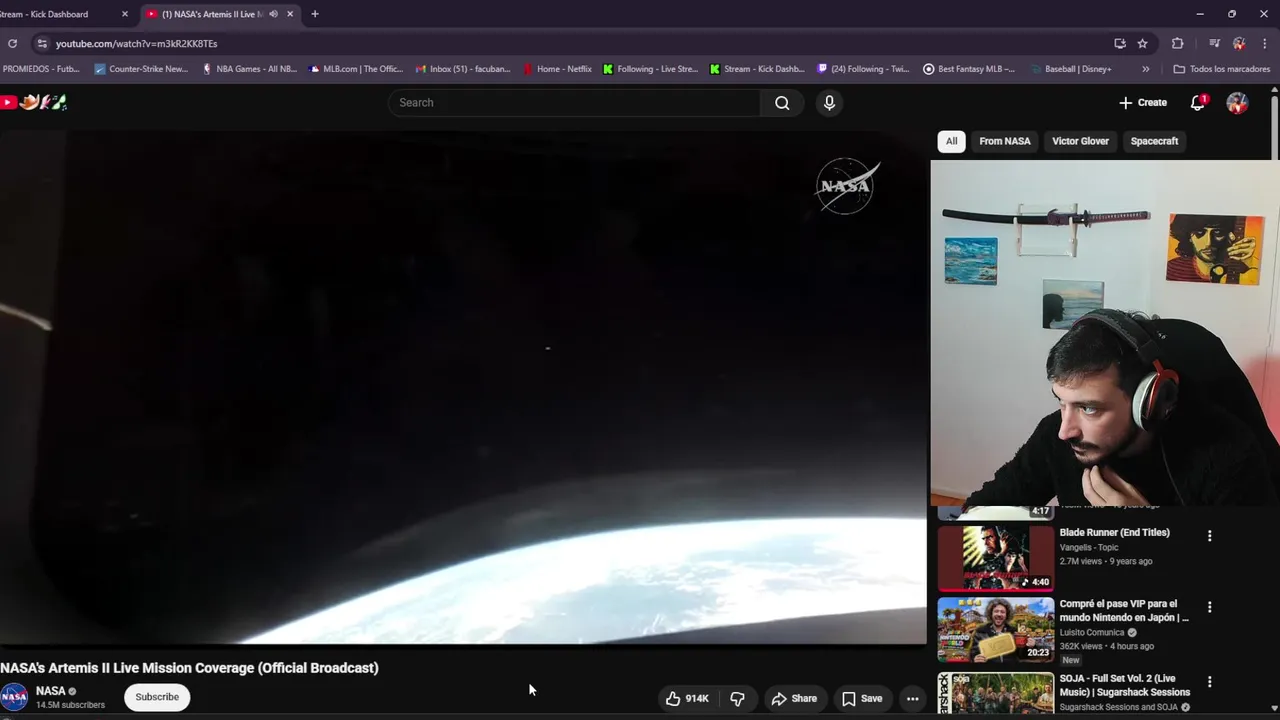Save the video to a playlist
1280x720 pixels.
[861, 698]
